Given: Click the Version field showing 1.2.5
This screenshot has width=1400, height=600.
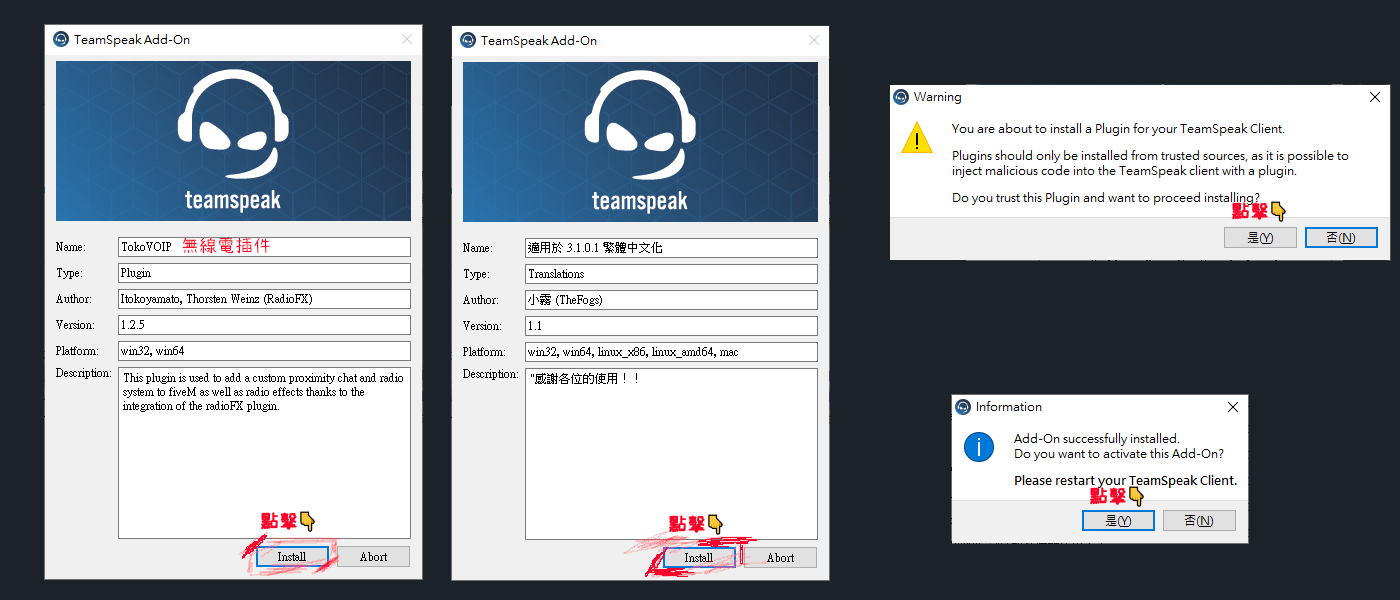Looking at the screenshot, I should (x=264, y=325).
